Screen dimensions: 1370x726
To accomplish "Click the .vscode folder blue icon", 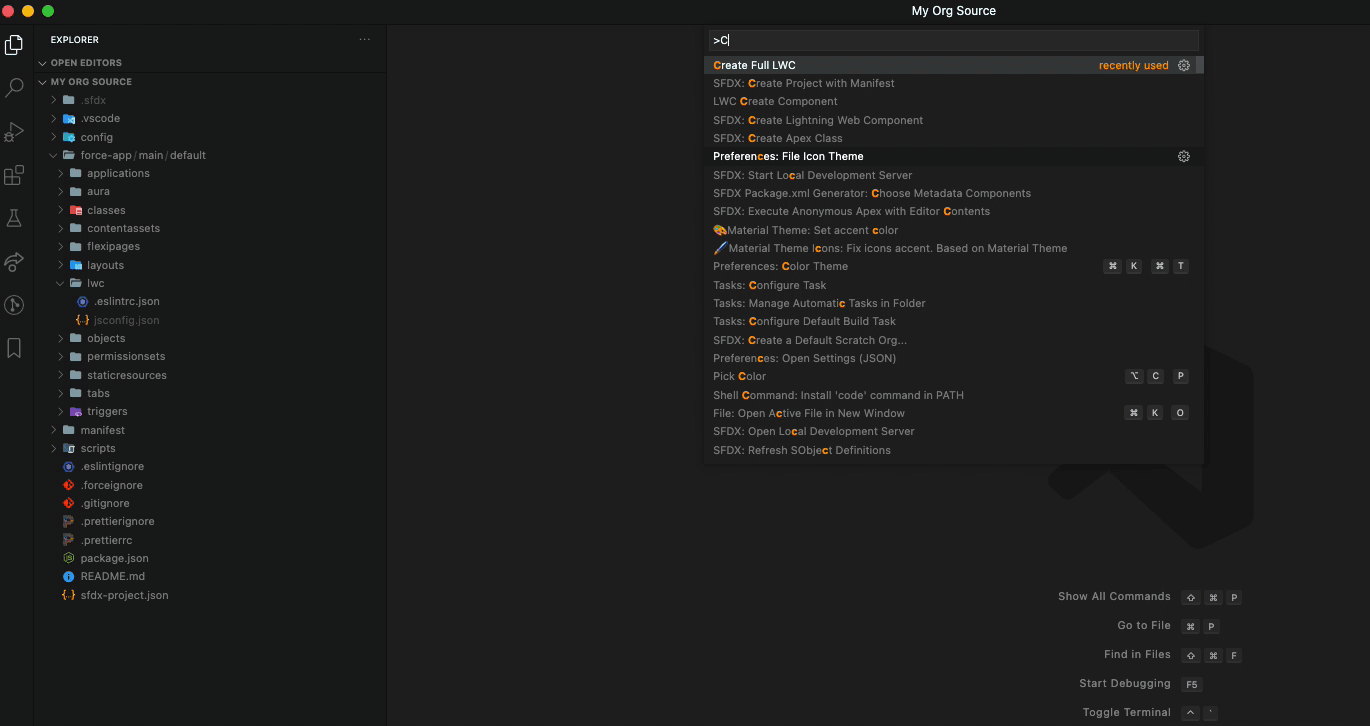I will click(x=69, y=118).
